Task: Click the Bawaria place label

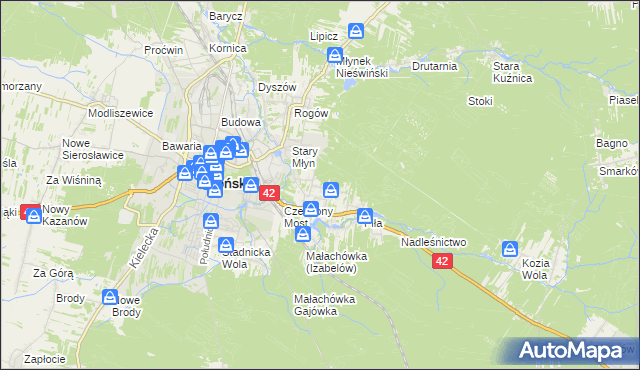Action: [x=182, y=146]
